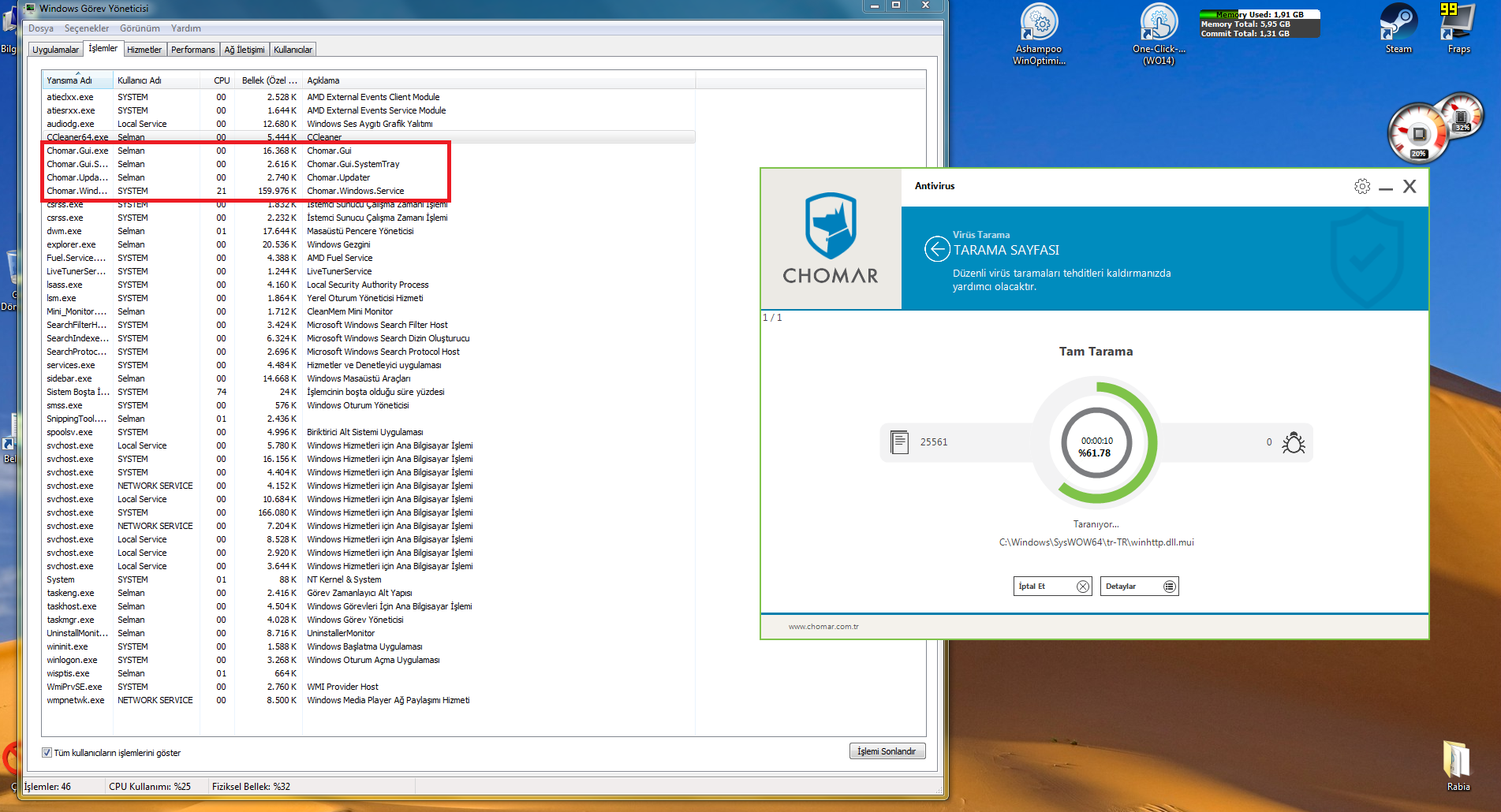Screen dimensions: 1501x812
Task: Select Mini_Monitor process row
Action: pos(368,311)
